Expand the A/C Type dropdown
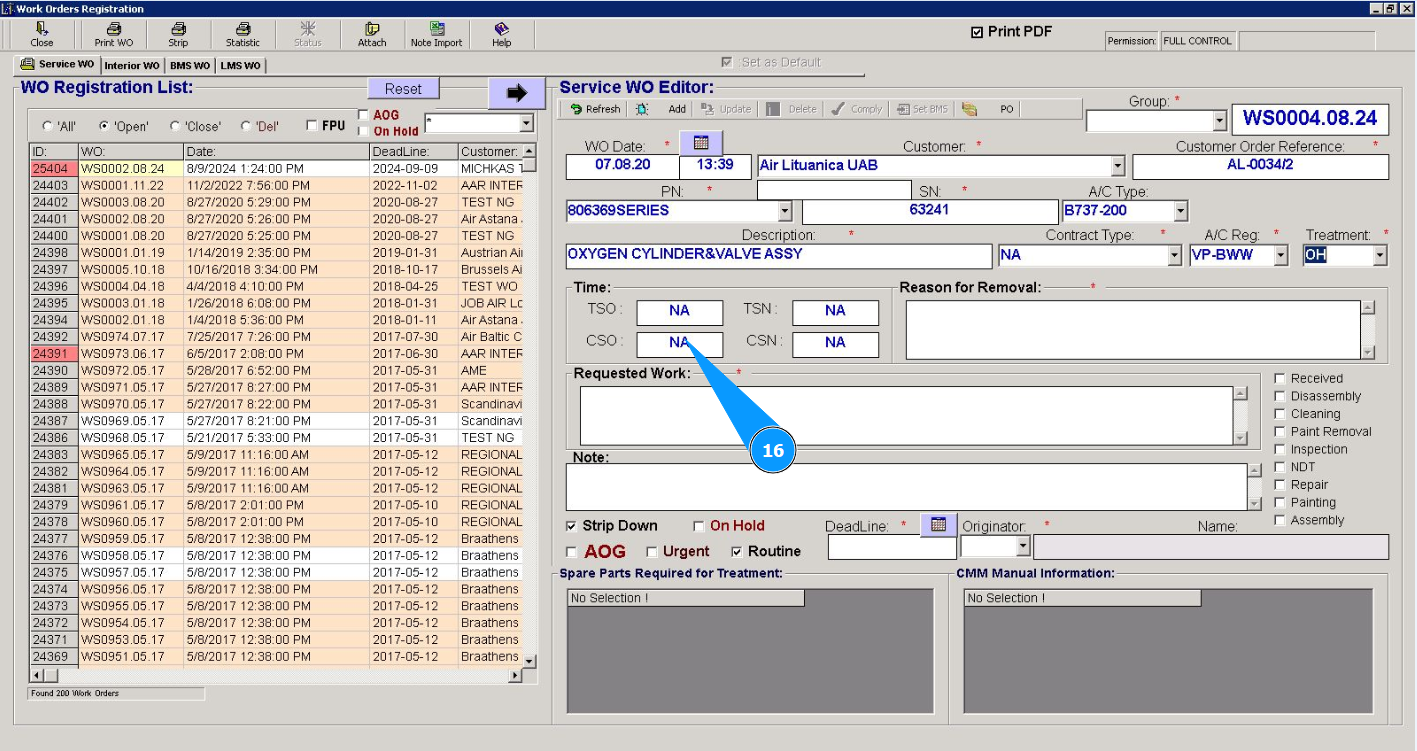1417x751 pixels. [x=1181, y=211]
